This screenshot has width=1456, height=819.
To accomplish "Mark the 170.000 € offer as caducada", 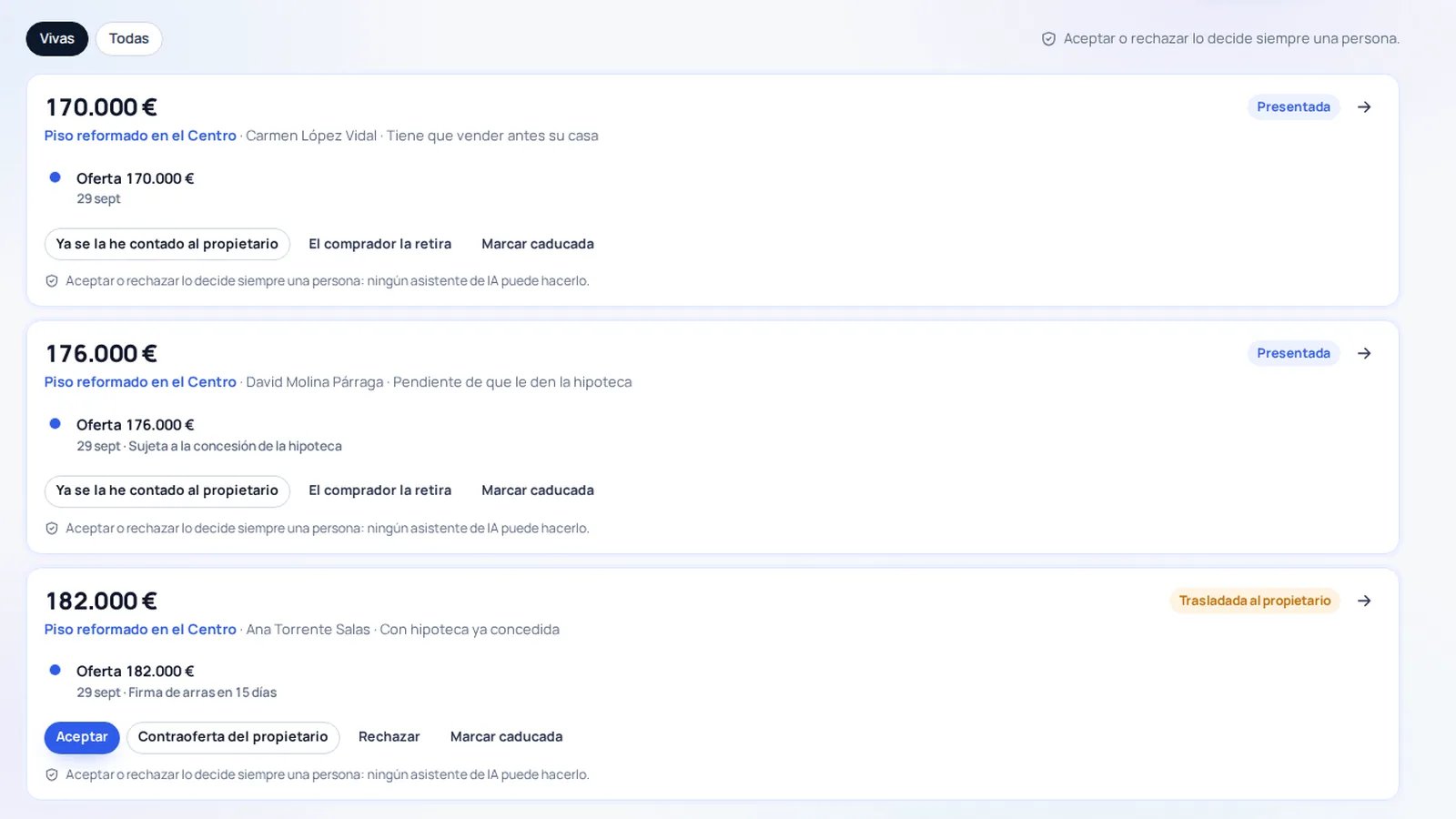I will coord(538,244).
